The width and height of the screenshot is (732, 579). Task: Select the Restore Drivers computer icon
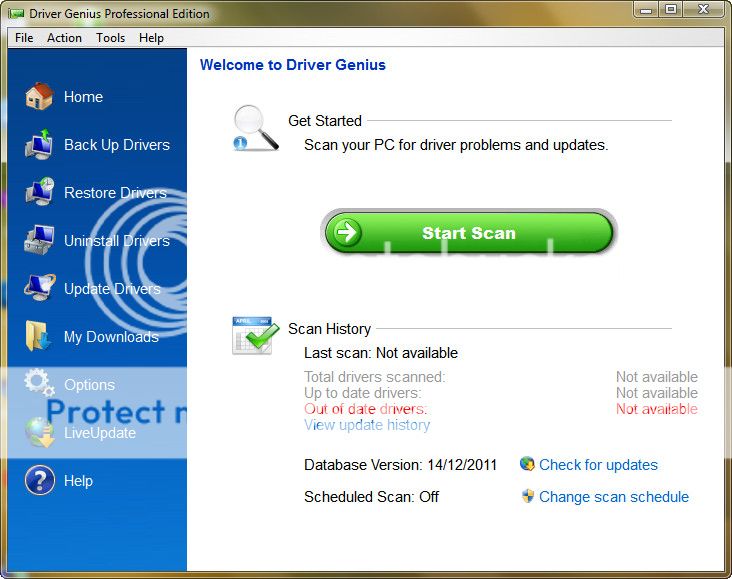pyautogui.click(x=39, y=192)
